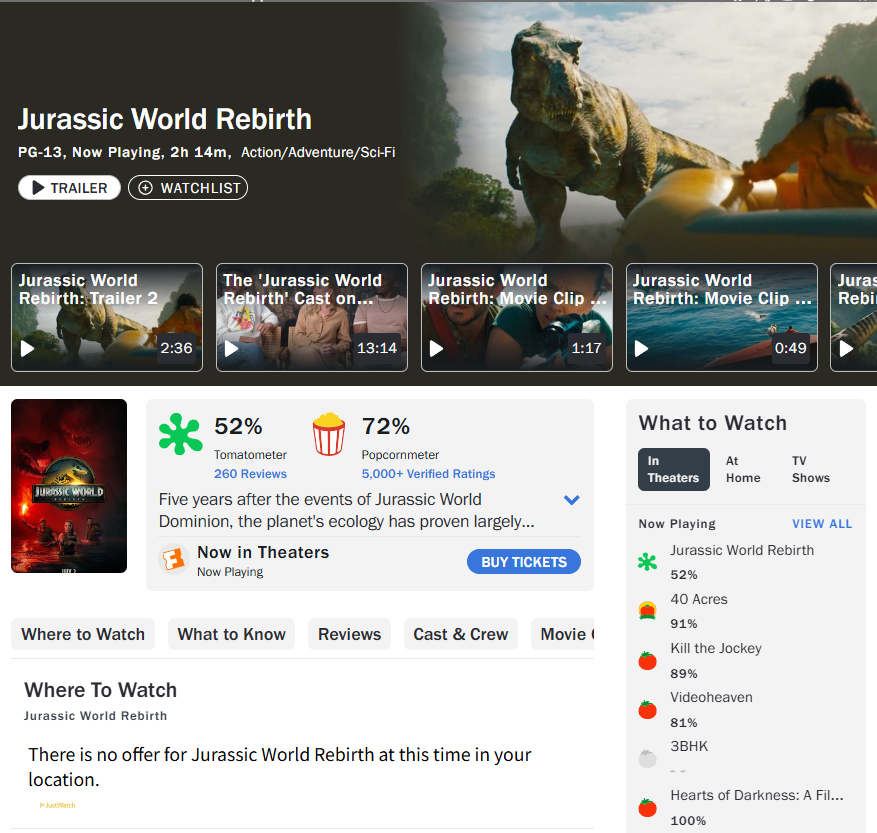Play icon on Cast interview video card
877x833 pixels.
[x=232, y=349]
